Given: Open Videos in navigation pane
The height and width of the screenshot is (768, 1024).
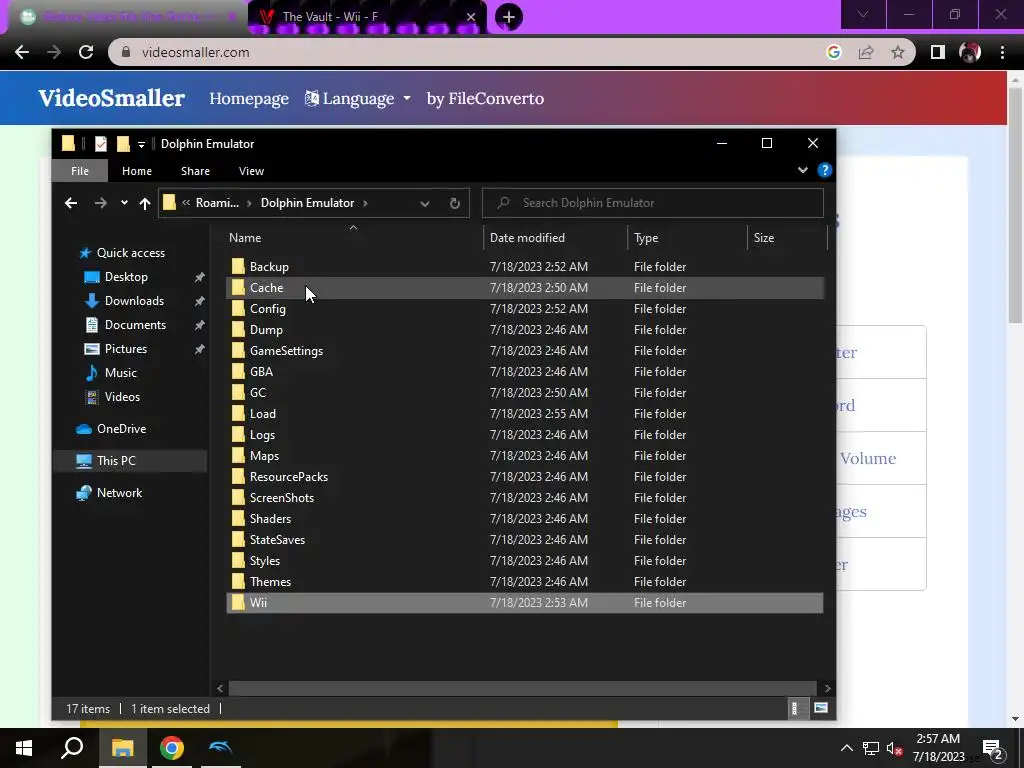Looking at the screenshot, I should click(122, 396).
